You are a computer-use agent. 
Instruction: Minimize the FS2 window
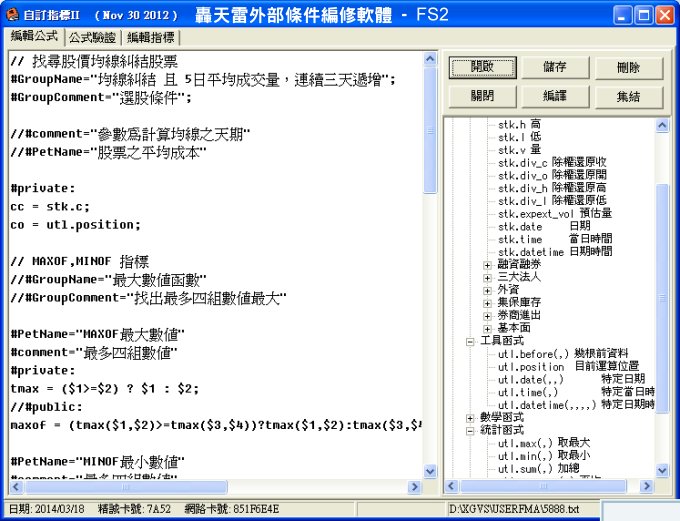point(622,16)
